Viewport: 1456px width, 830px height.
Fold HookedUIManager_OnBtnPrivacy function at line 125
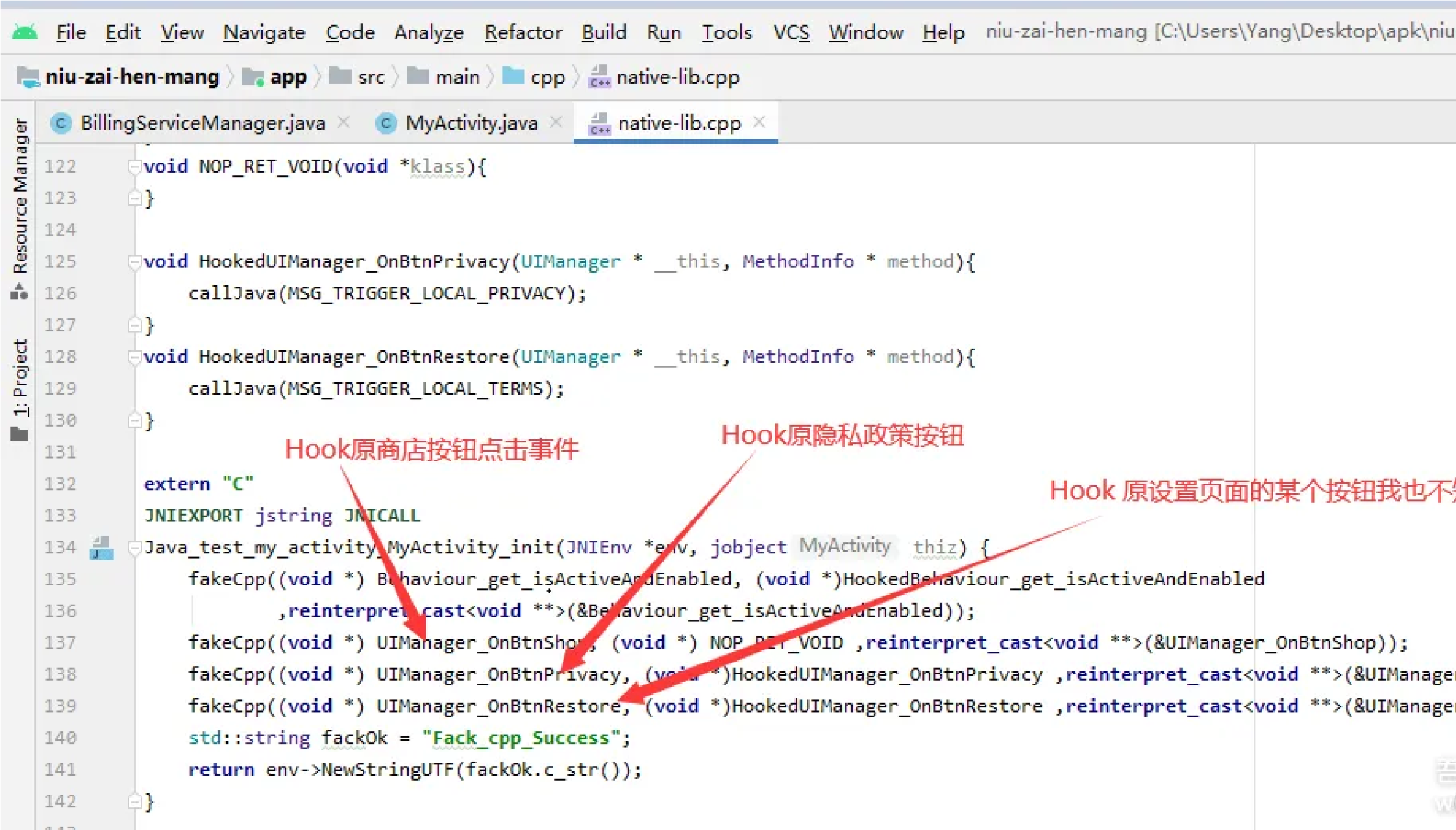(x=134, y=262)
